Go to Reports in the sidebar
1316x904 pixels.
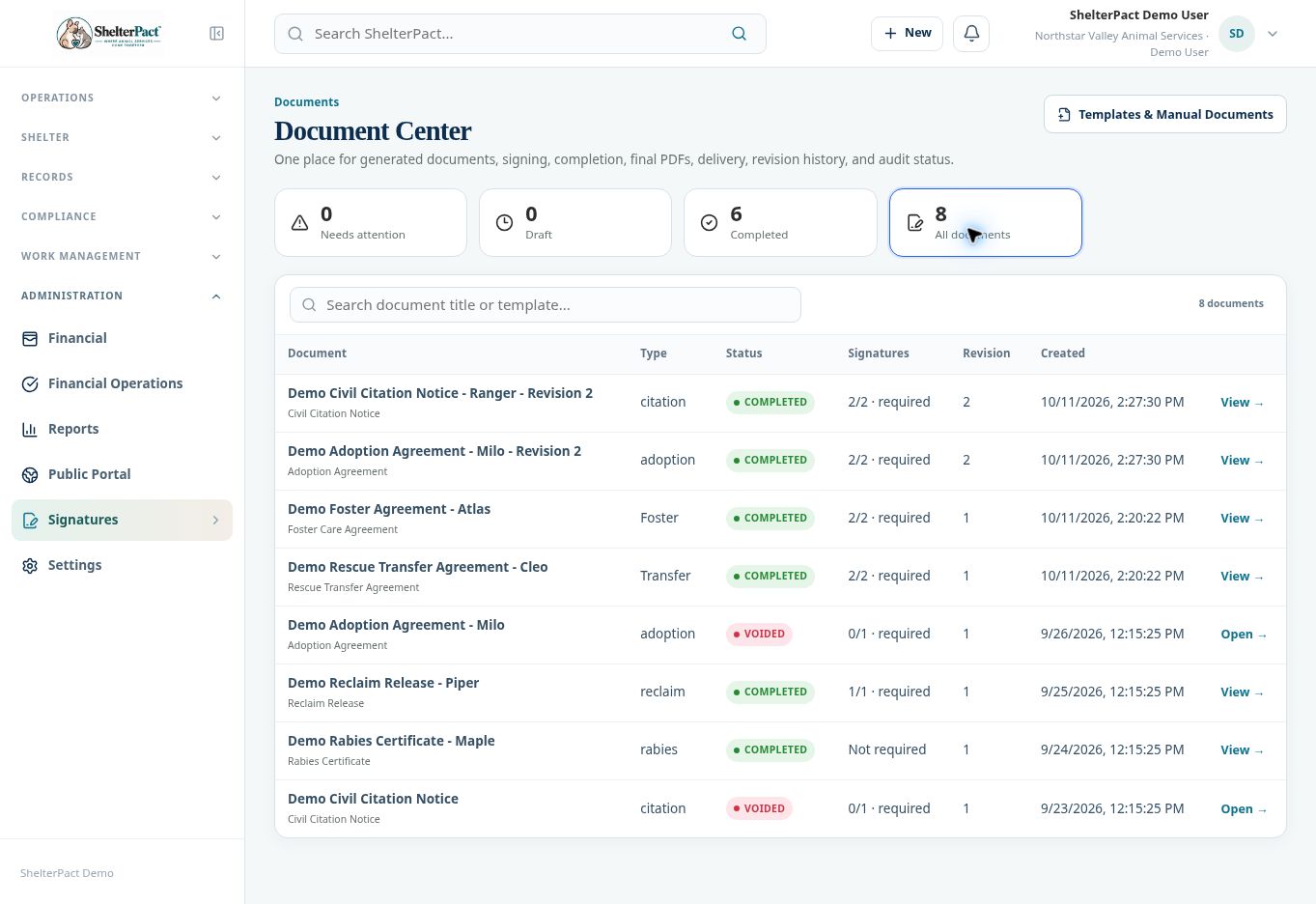click(122, 429)
